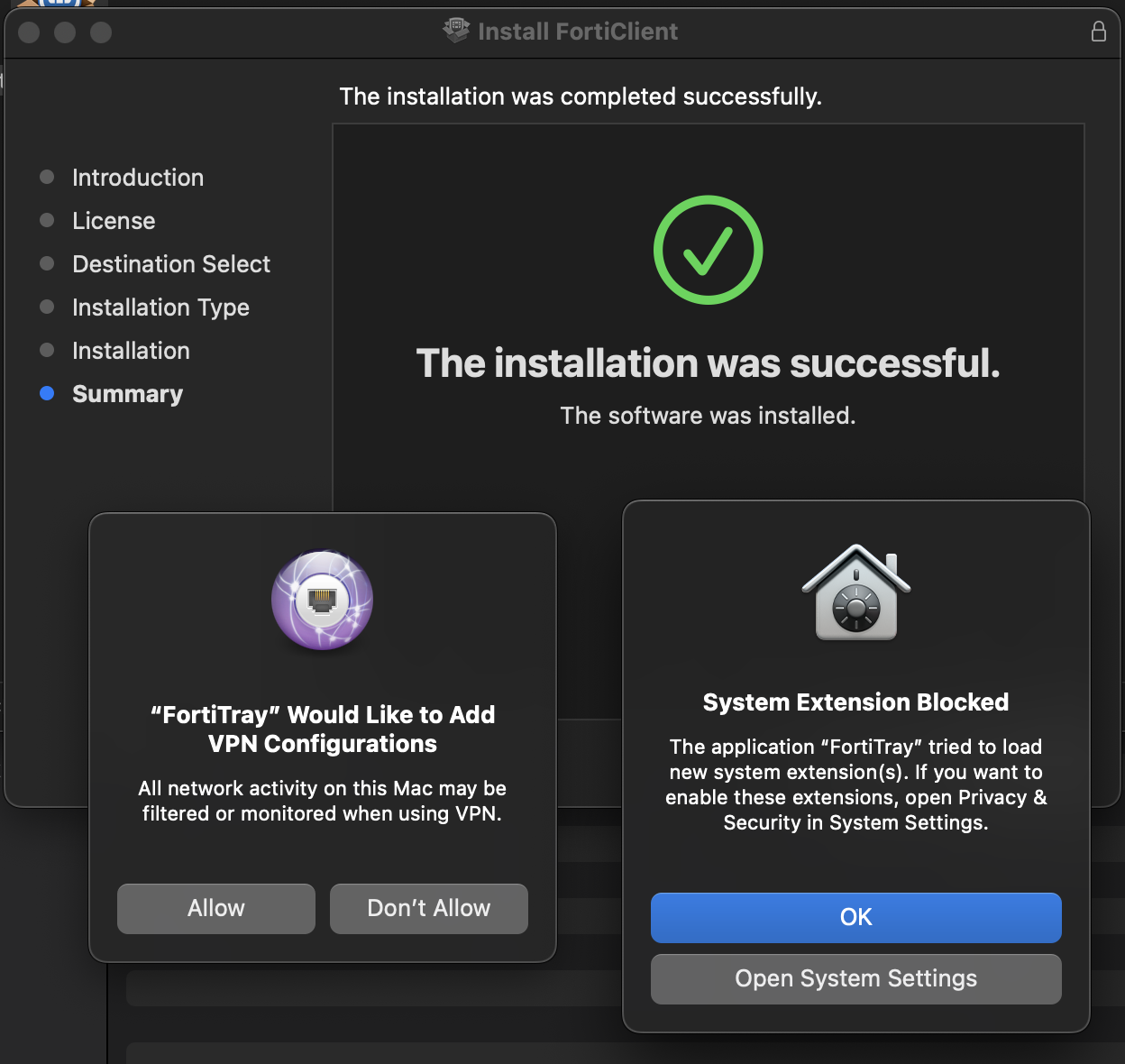Screen dimensions: 1125x1064
Task: Select the Introduction step in sidebar
Action: click(x=138, y=178)
